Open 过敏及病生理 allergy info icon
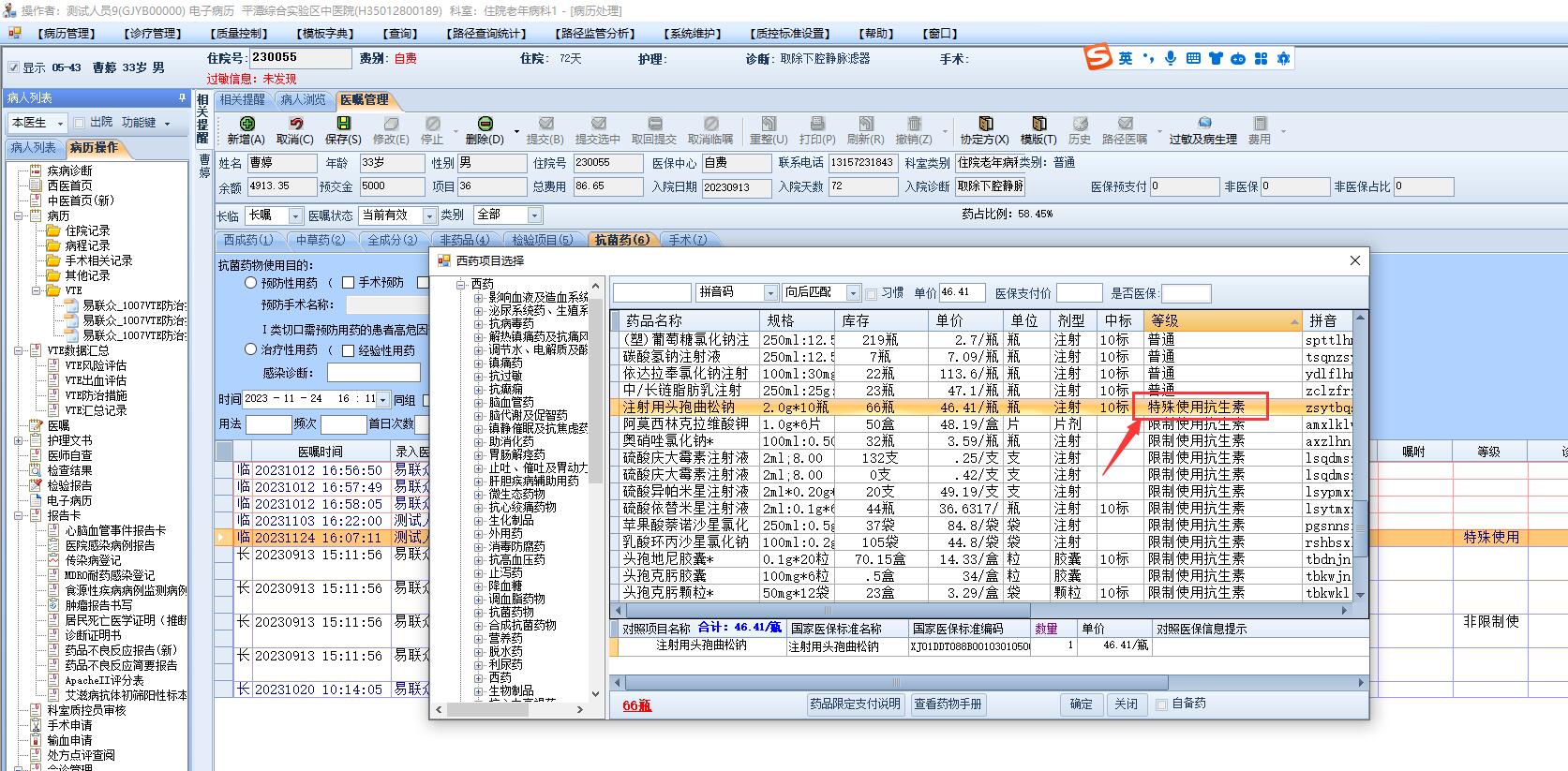The height and width of the screenshot is (771, 1568). point(1203,124)
